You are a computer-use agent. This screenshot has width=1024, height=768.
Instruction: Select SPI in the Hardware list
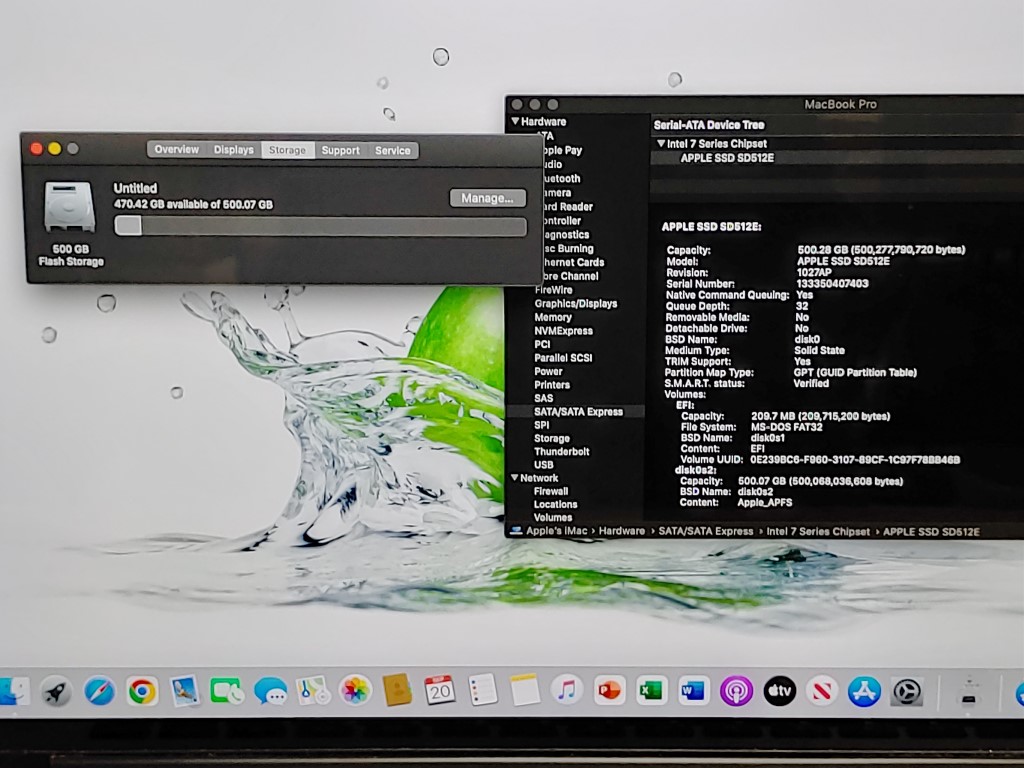pos(541,425)
